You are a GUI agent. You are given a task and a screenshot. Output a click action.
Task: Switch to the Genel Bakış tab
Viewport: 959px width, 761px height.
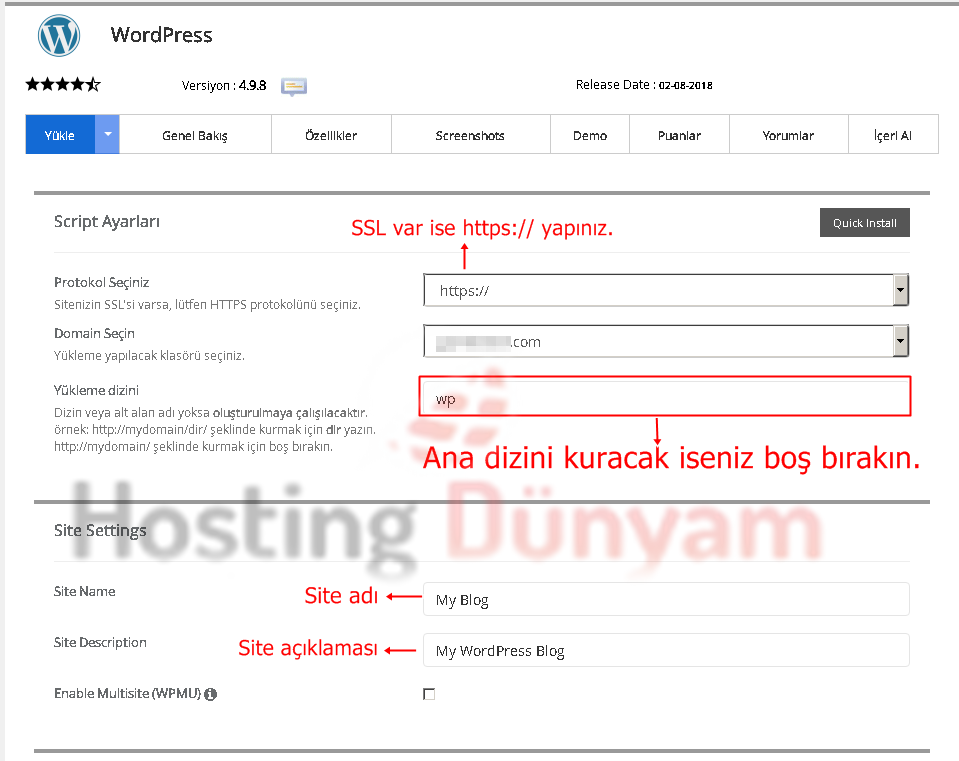(x=195, y=135)
